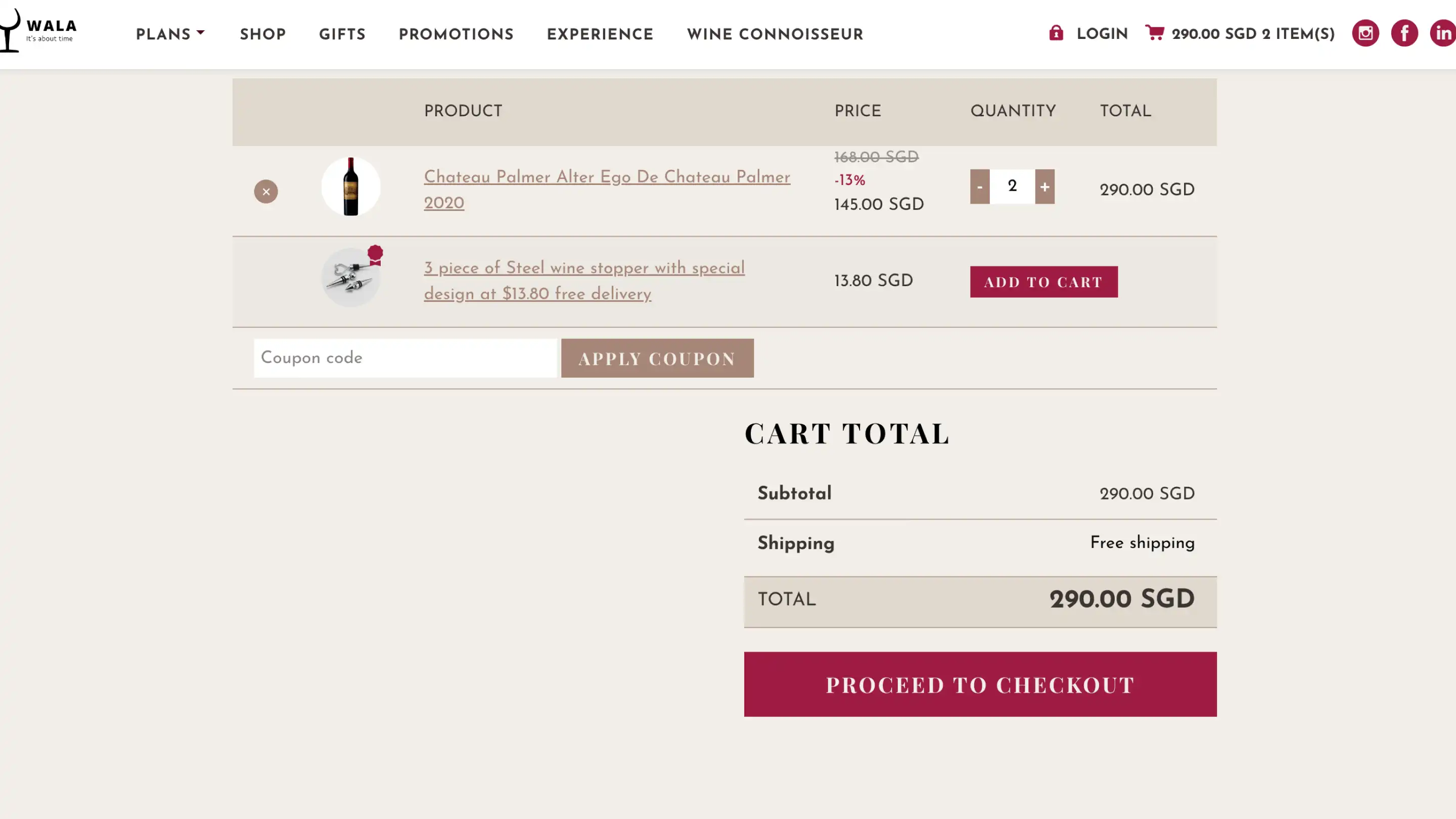
Task: Click the Free shipping text
Action: (x=1142, y=543)
